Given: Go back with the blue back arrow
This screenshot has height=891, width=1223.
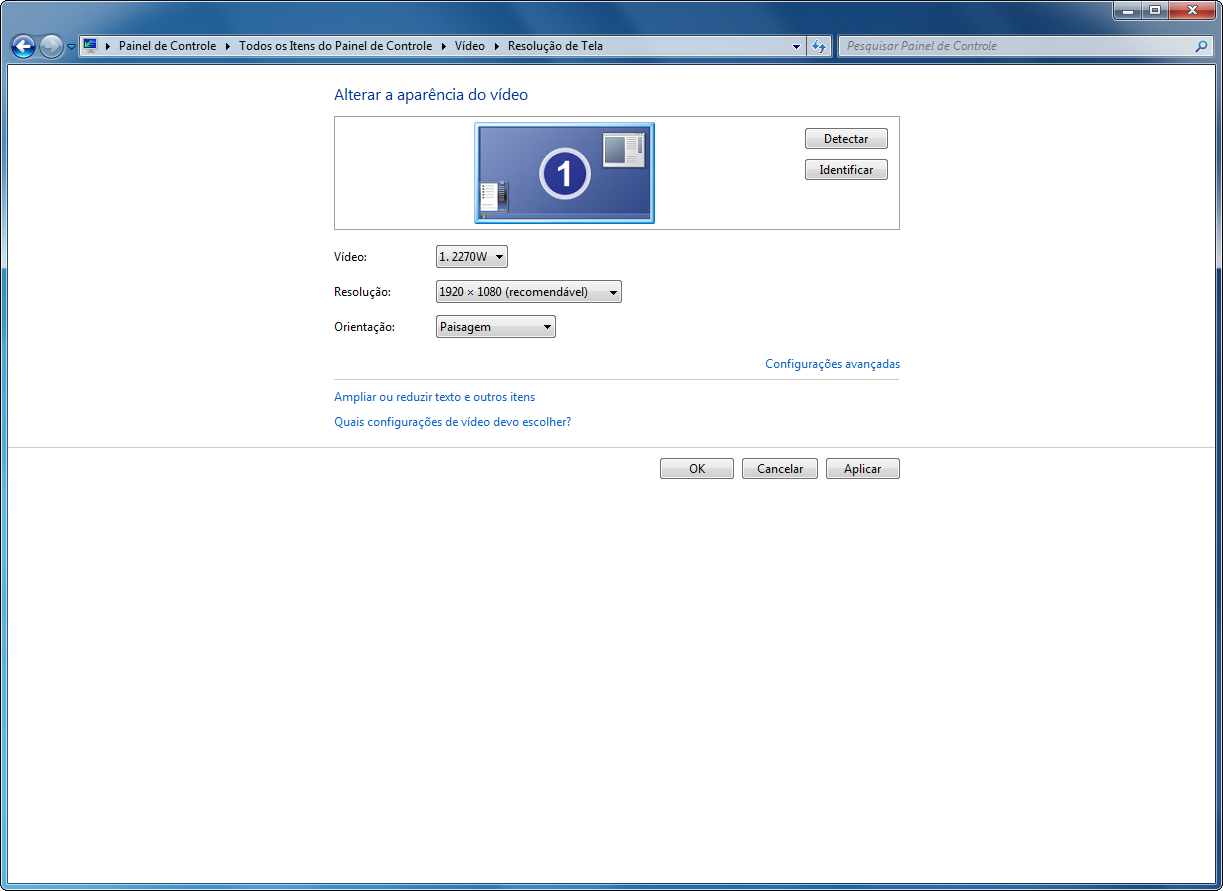Looking at the screenshot, I should (x=23, y=46).
